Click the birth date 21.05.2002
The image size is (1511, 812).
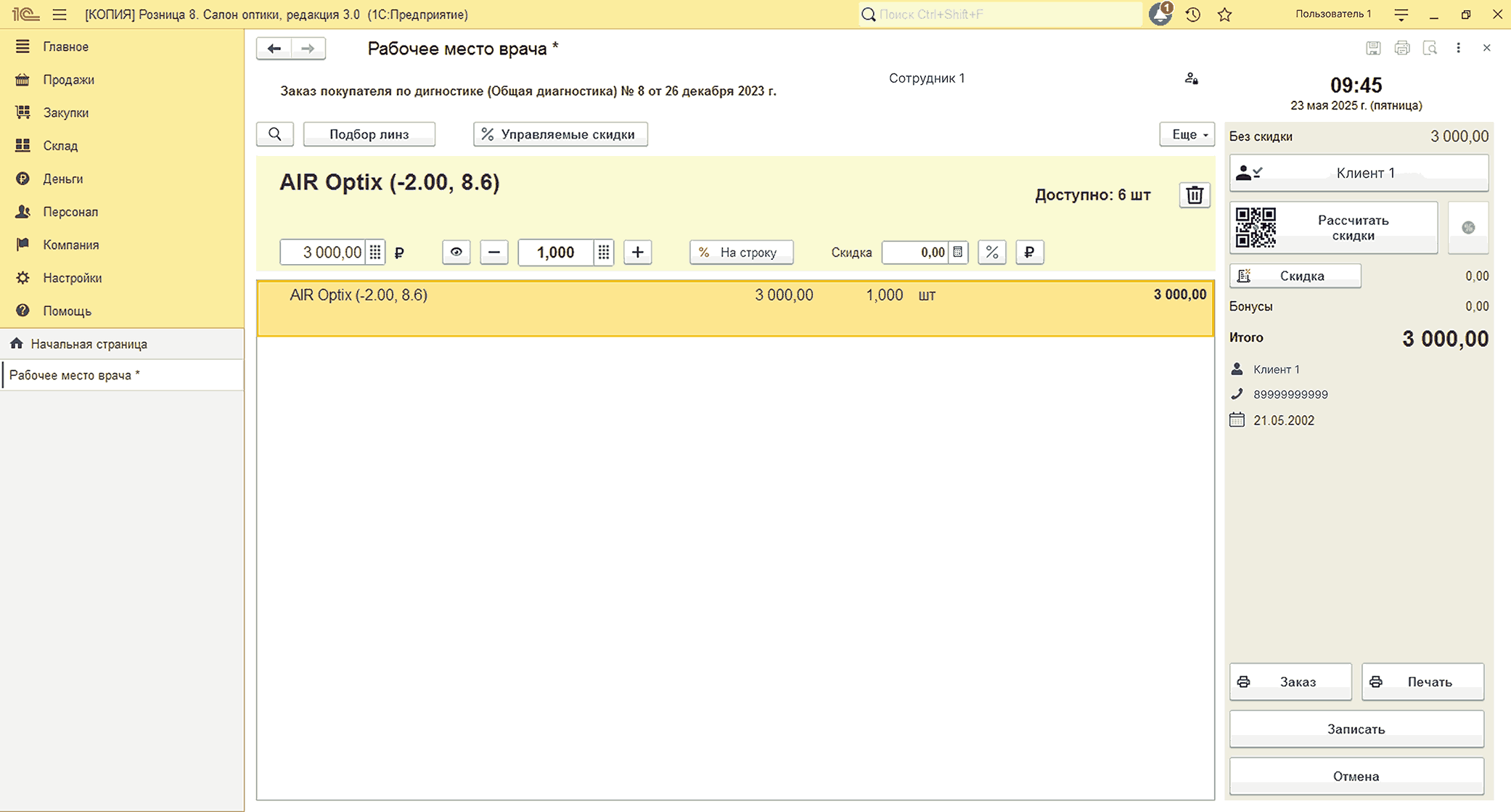click(1283, 421)
